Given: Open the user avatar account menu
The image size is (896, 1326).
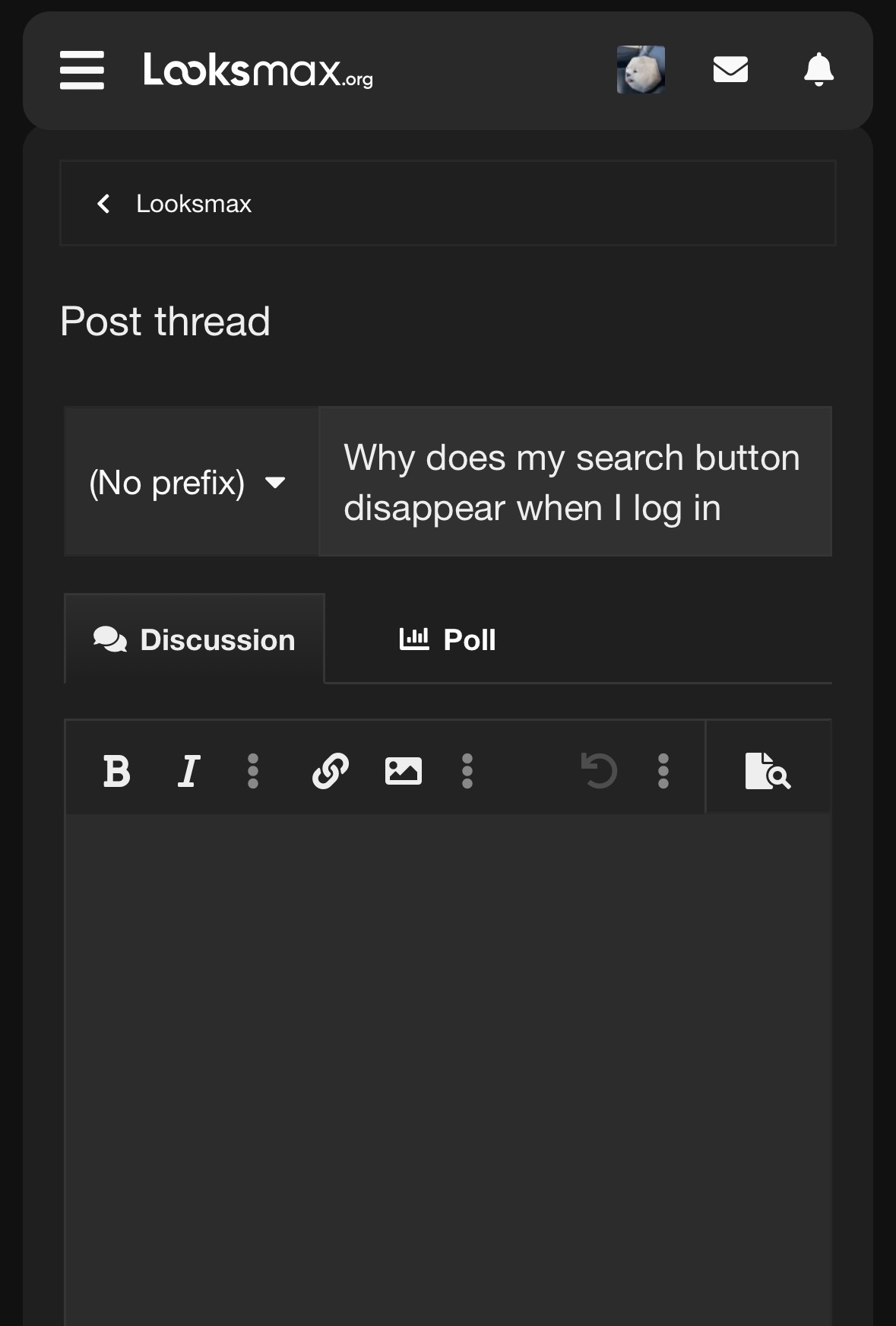Looking at the screenshot, I should [x=641, y=70].
